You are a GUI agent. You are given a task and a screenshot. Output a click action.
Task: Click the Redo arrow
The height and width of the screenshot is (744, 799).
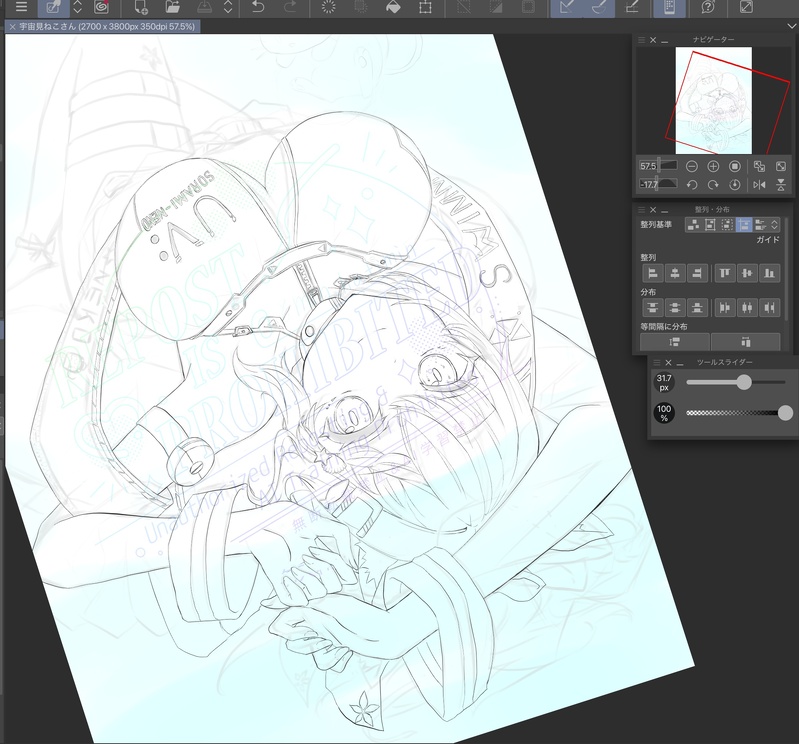(289, 7)
